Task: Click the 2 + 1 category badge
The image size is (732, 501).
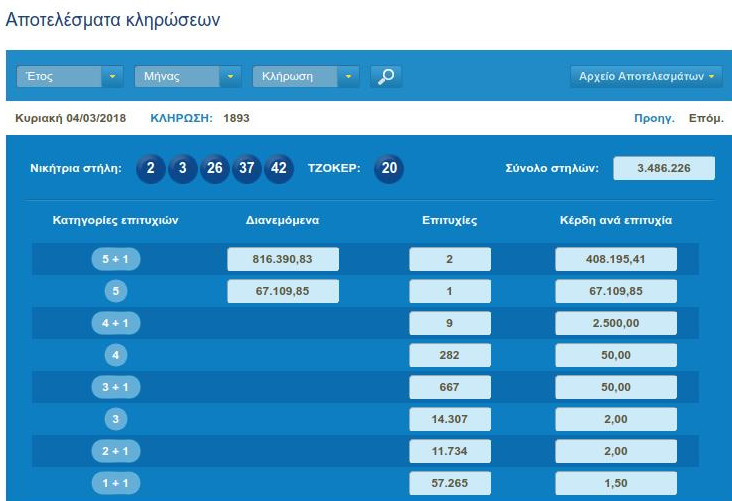Action: (x=115, y=451)
